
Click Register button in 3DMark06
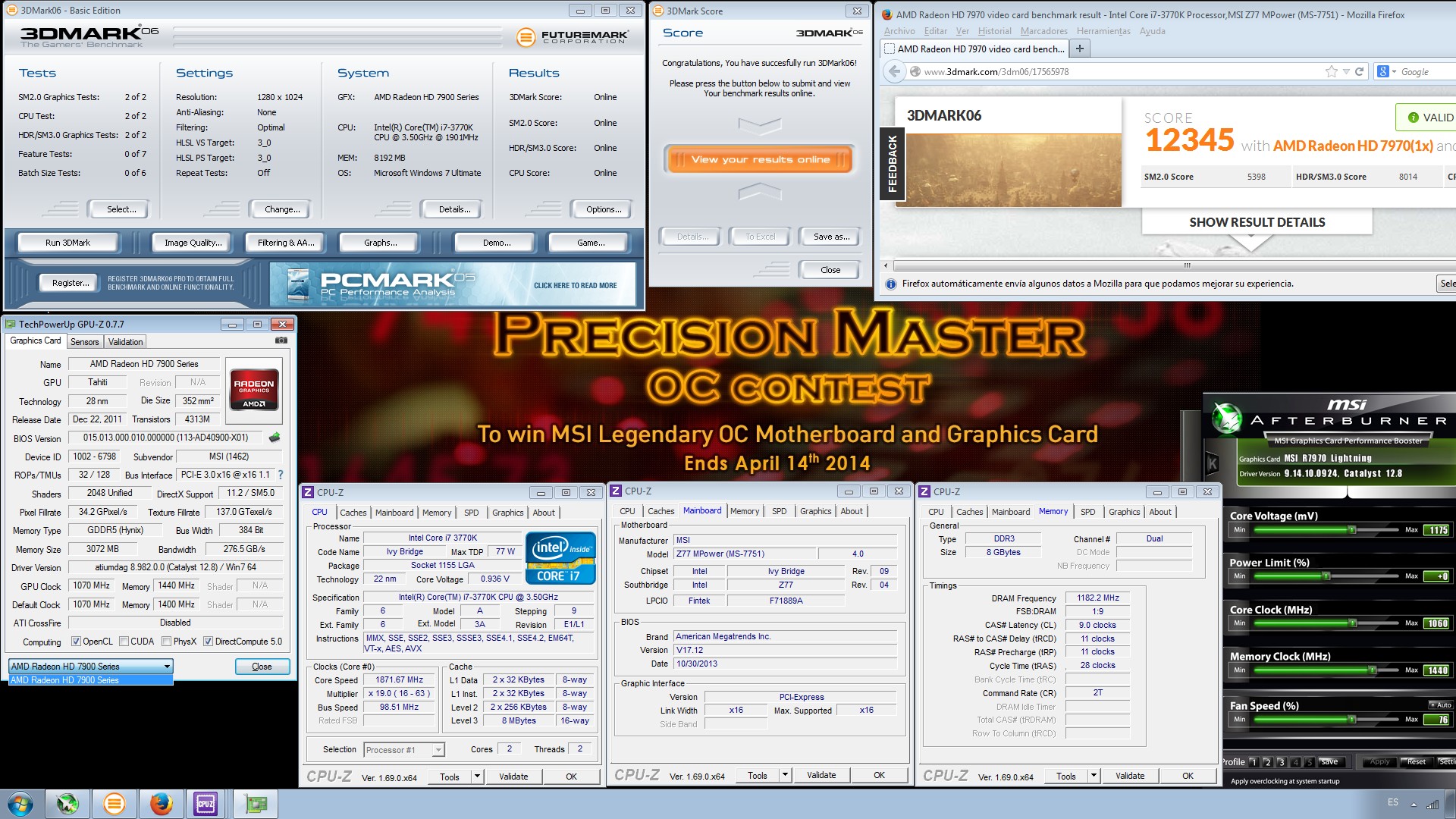tap(71, 283)
